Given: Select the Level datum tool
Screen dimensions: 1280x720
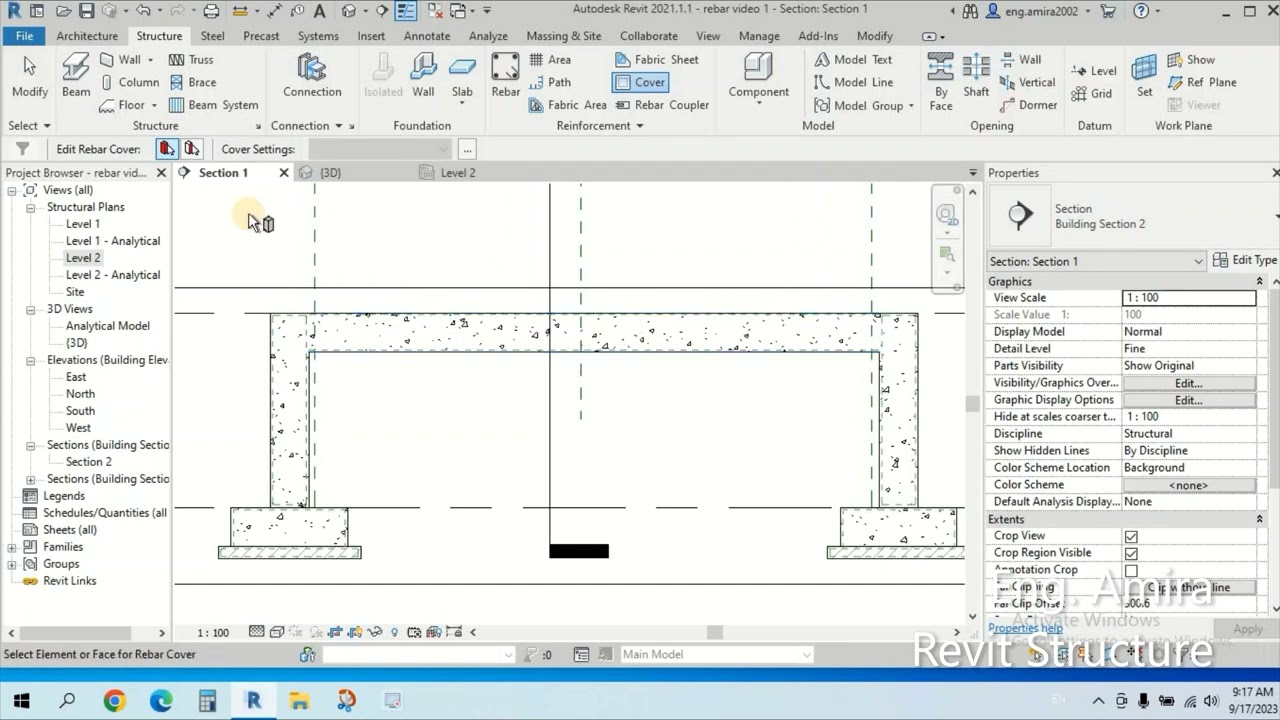Looking at the screenshot, I should point(1093,71).
